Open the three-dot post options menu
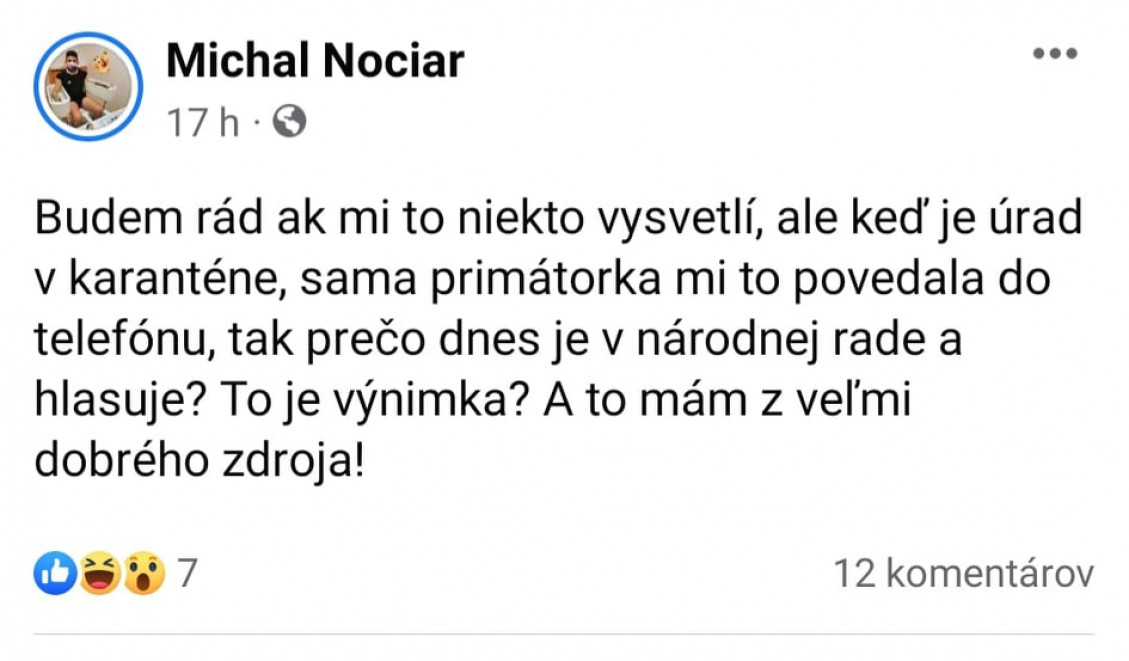Viewport: 1129px width, 661px height. click(x=1055, y=53)
